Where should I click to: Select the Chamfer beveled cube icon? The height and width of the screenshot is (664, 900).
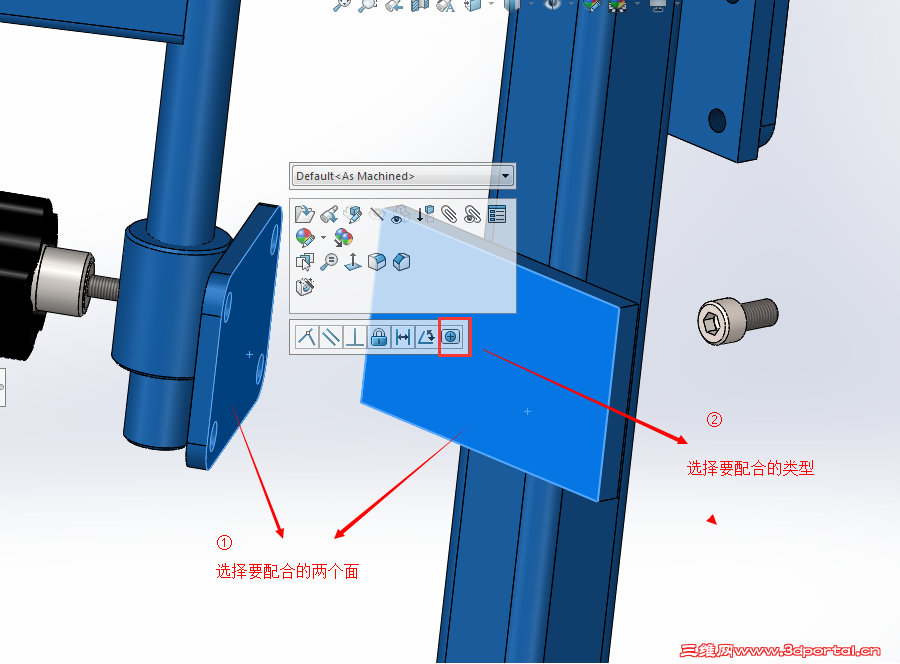pyautogui.click(x=401, y=262)
